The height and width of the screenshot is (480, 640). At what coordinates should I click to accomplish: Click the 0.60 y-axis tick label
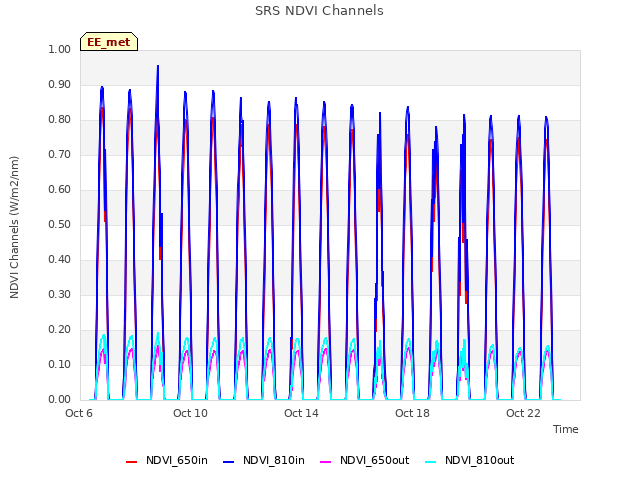click(x=60, y=189)
